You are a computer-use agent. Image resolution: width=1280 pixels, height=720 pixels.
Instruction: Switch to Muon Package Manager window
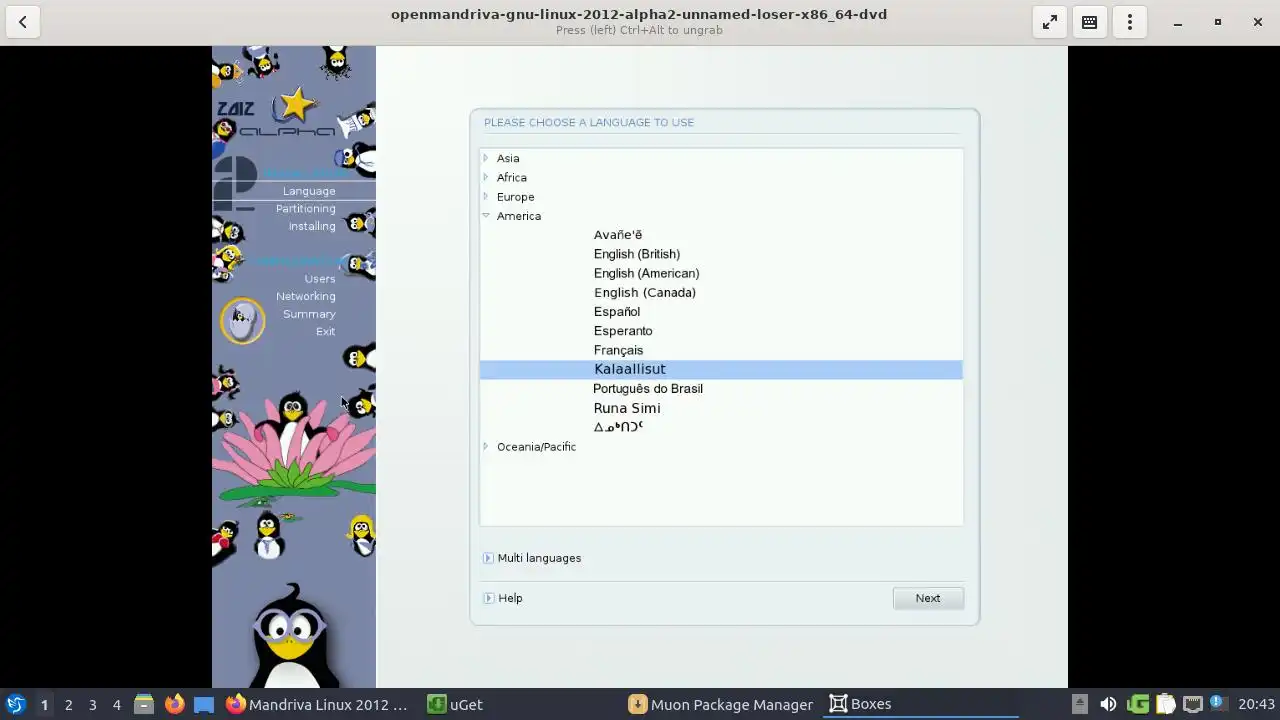pos(721,704)
